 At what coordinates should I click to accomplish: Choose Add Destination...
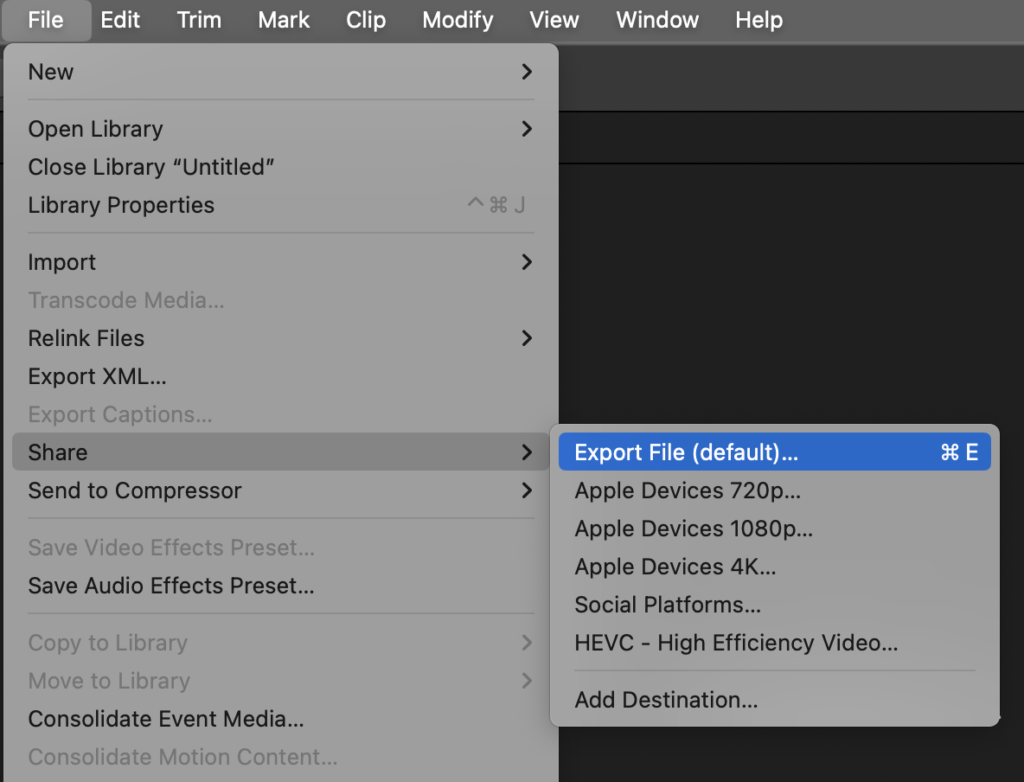[775, 700]
